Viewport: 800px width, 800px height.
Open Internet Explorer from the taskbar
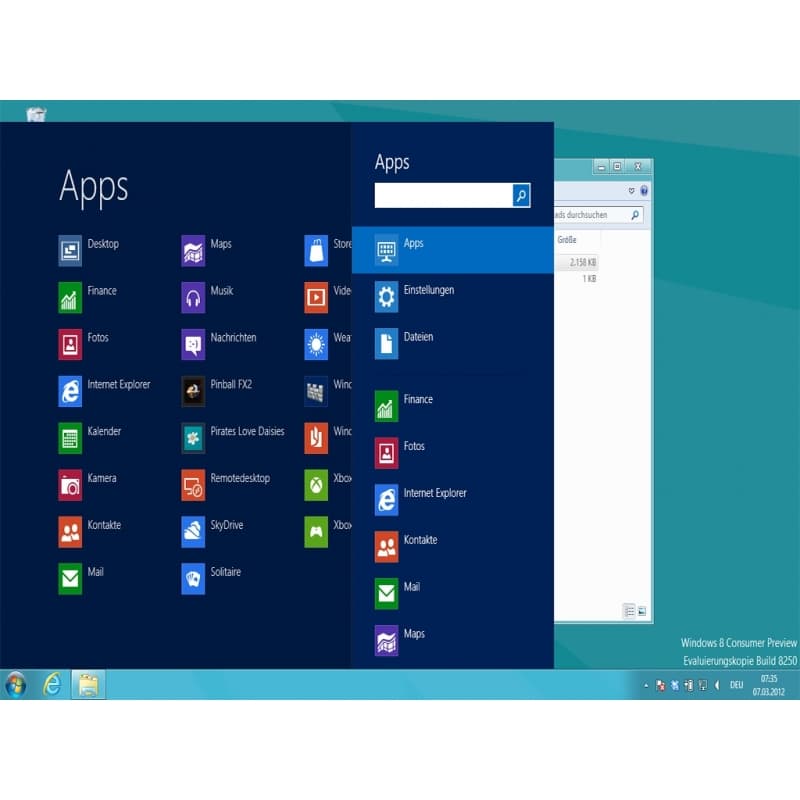tap(52, 684)
